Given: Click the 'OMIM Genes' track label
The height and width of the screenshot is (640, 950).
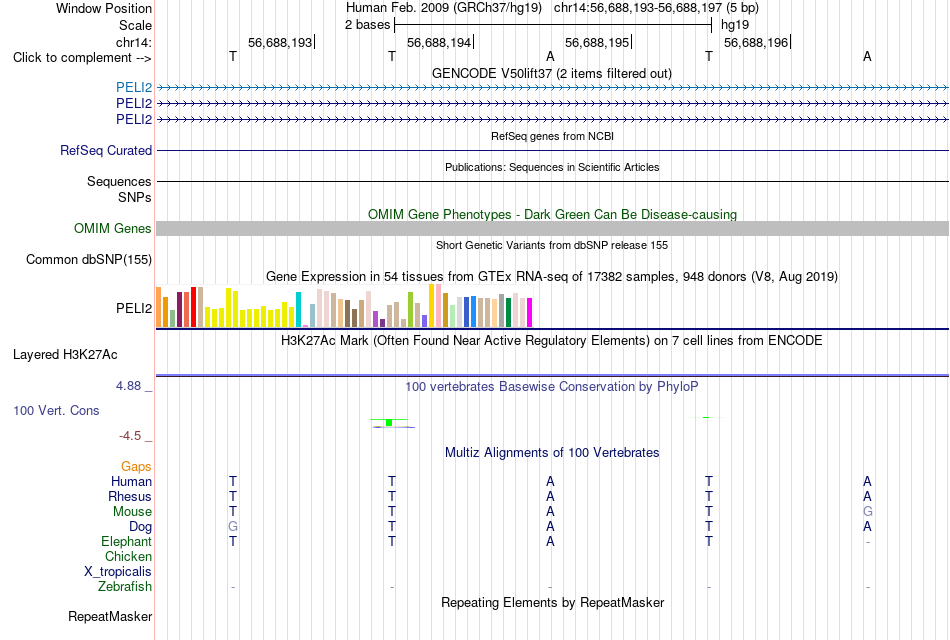Looking at the screenshot, I should 113,228.
